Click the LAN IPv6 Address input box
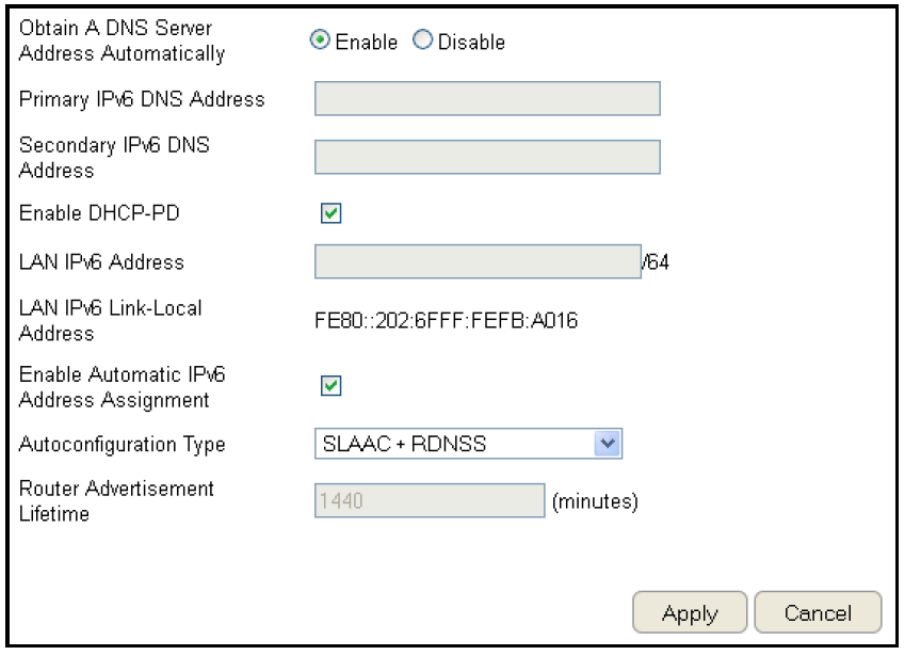904x655 pixels. tap(478, 262)
